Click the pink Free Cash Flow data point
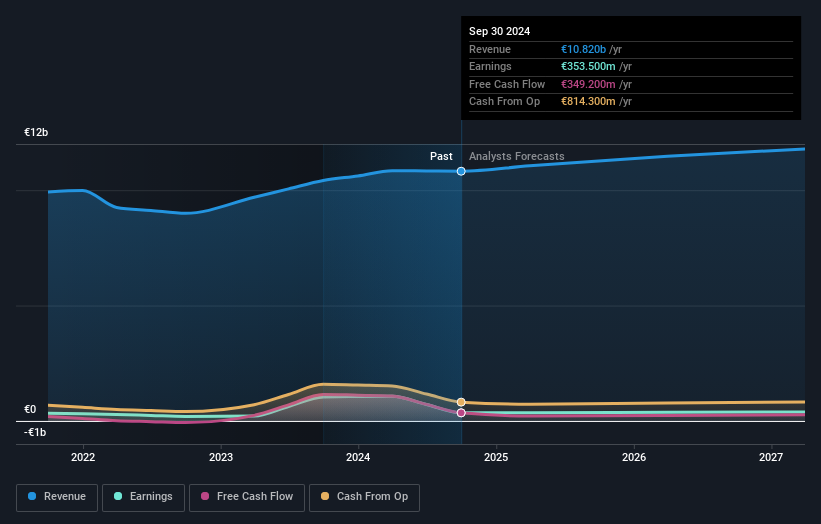This screenshot has height=524, width=821. tap(461, 413)
